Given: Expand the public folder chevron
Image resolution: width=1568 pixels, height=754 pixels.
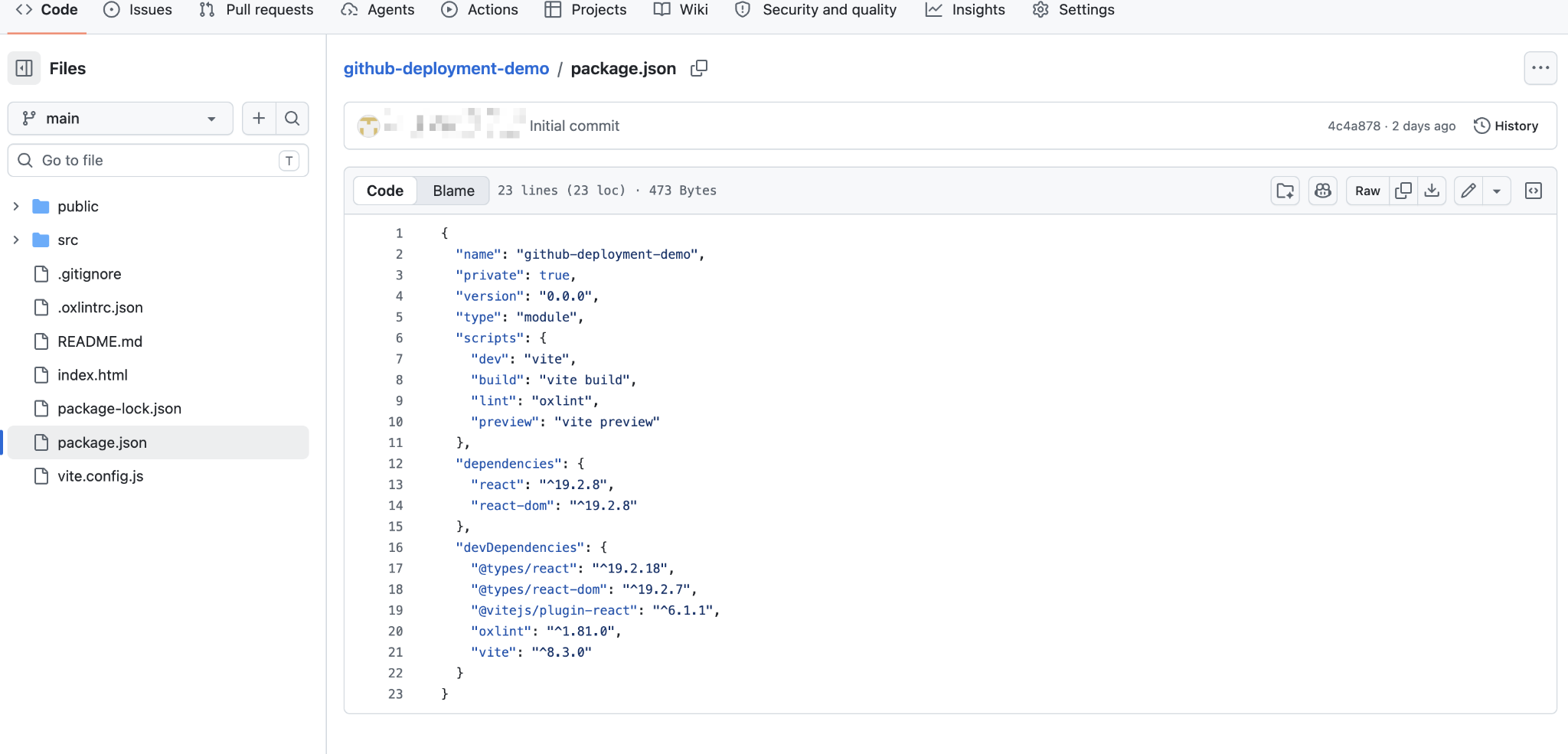Looking at the screenshot, I should 16,206.
